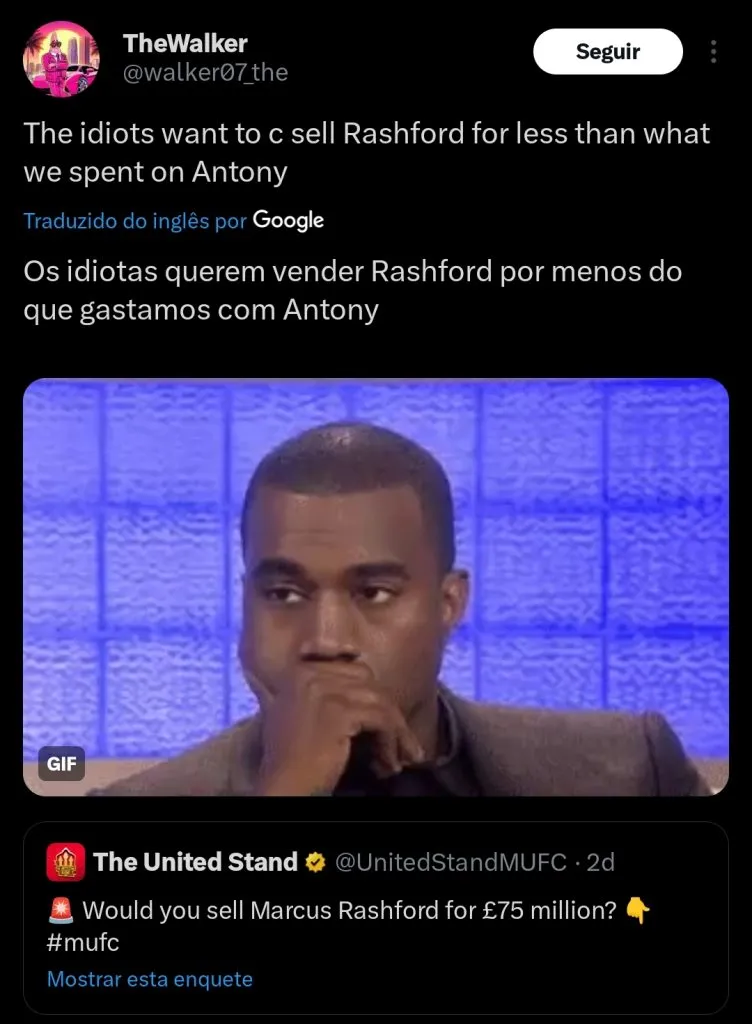
Task: Click the red siren emoji
Action: [x=61, y=910]
